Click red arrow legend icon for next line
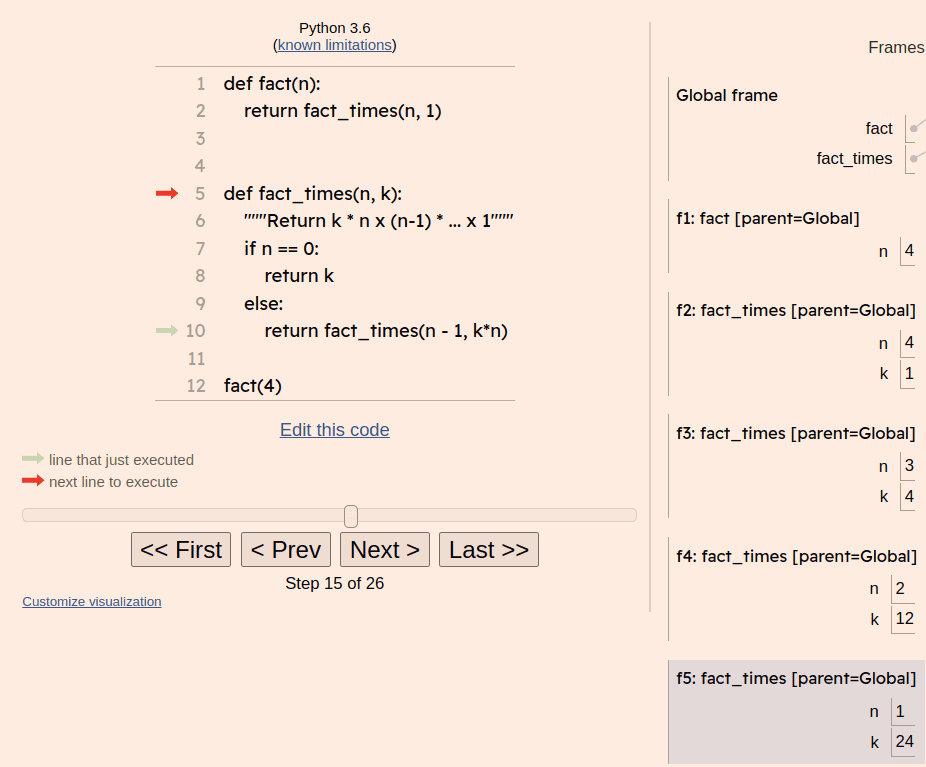 [x=33, y=481]
